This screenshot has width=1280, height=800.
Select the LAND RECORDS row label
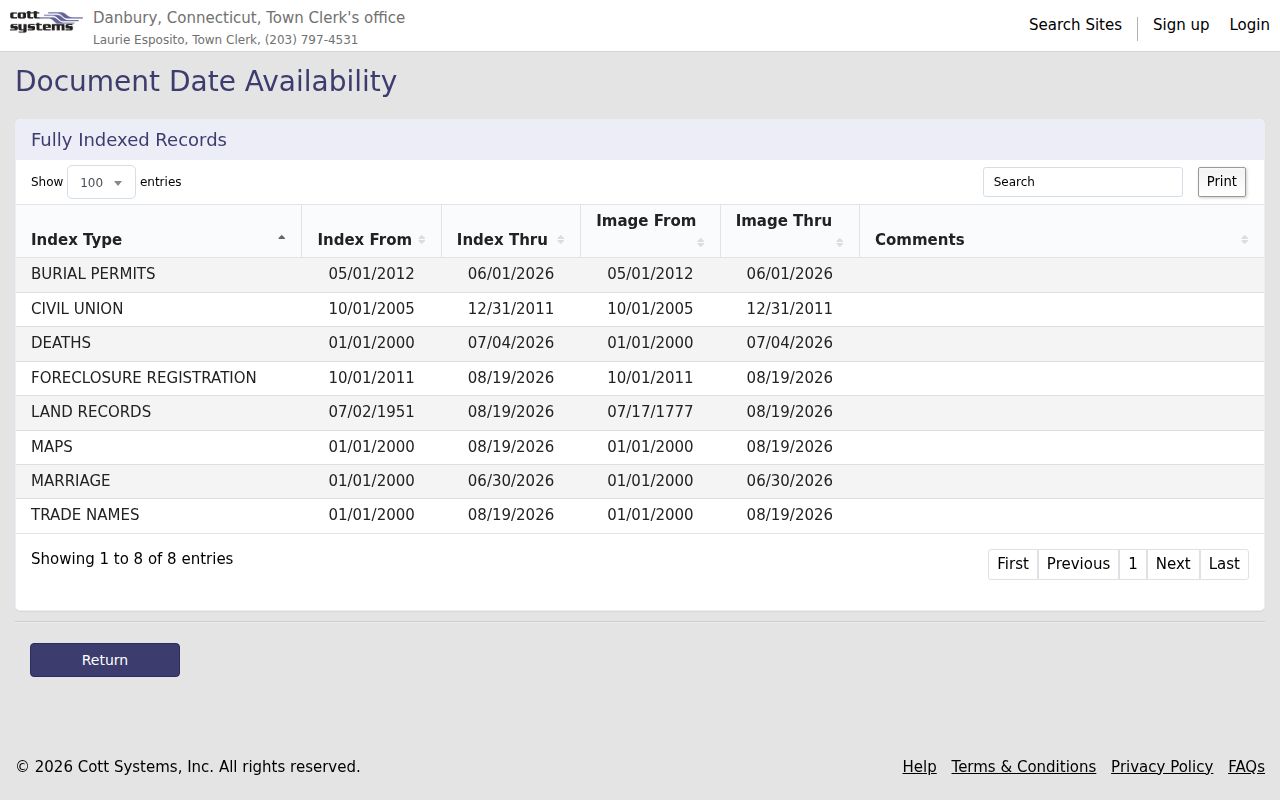91,412
